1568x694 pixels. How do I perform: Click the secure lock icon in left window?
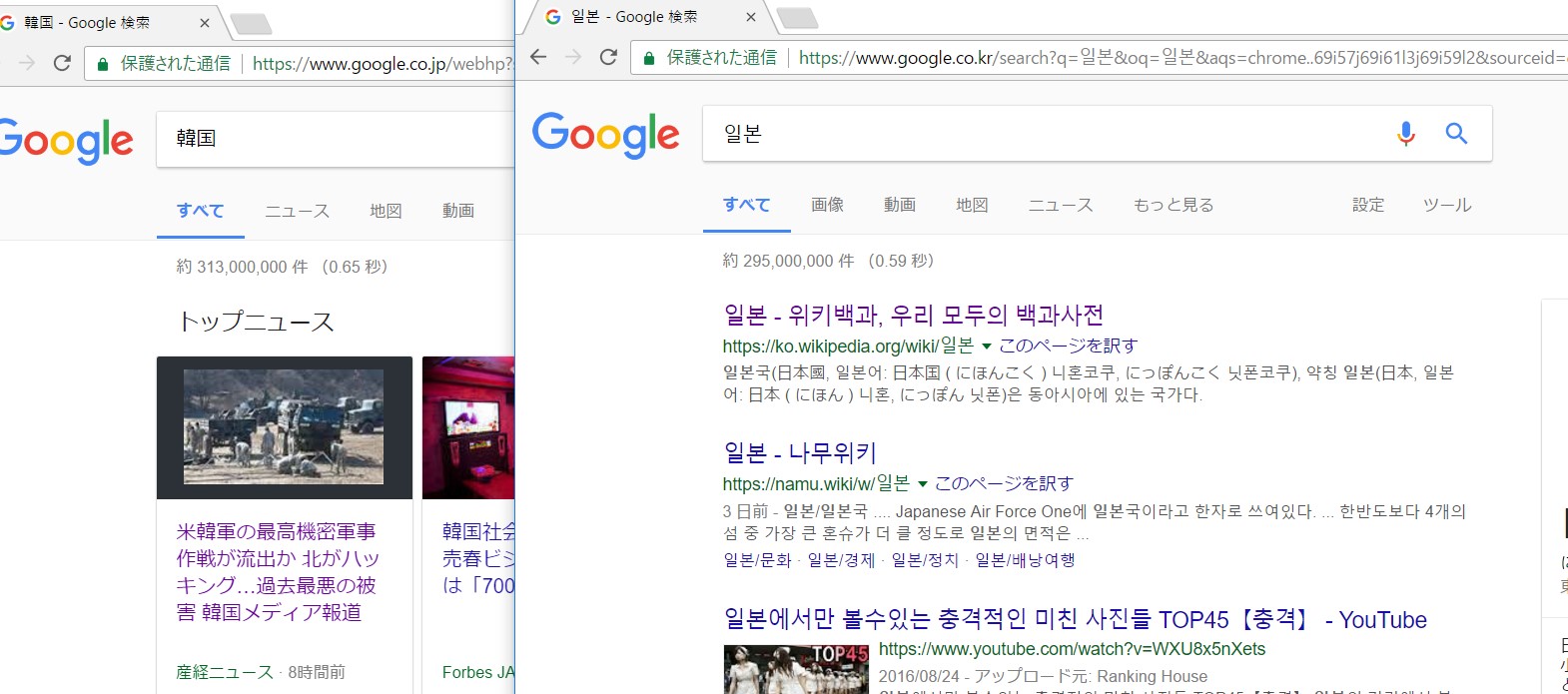pos(102,64)
